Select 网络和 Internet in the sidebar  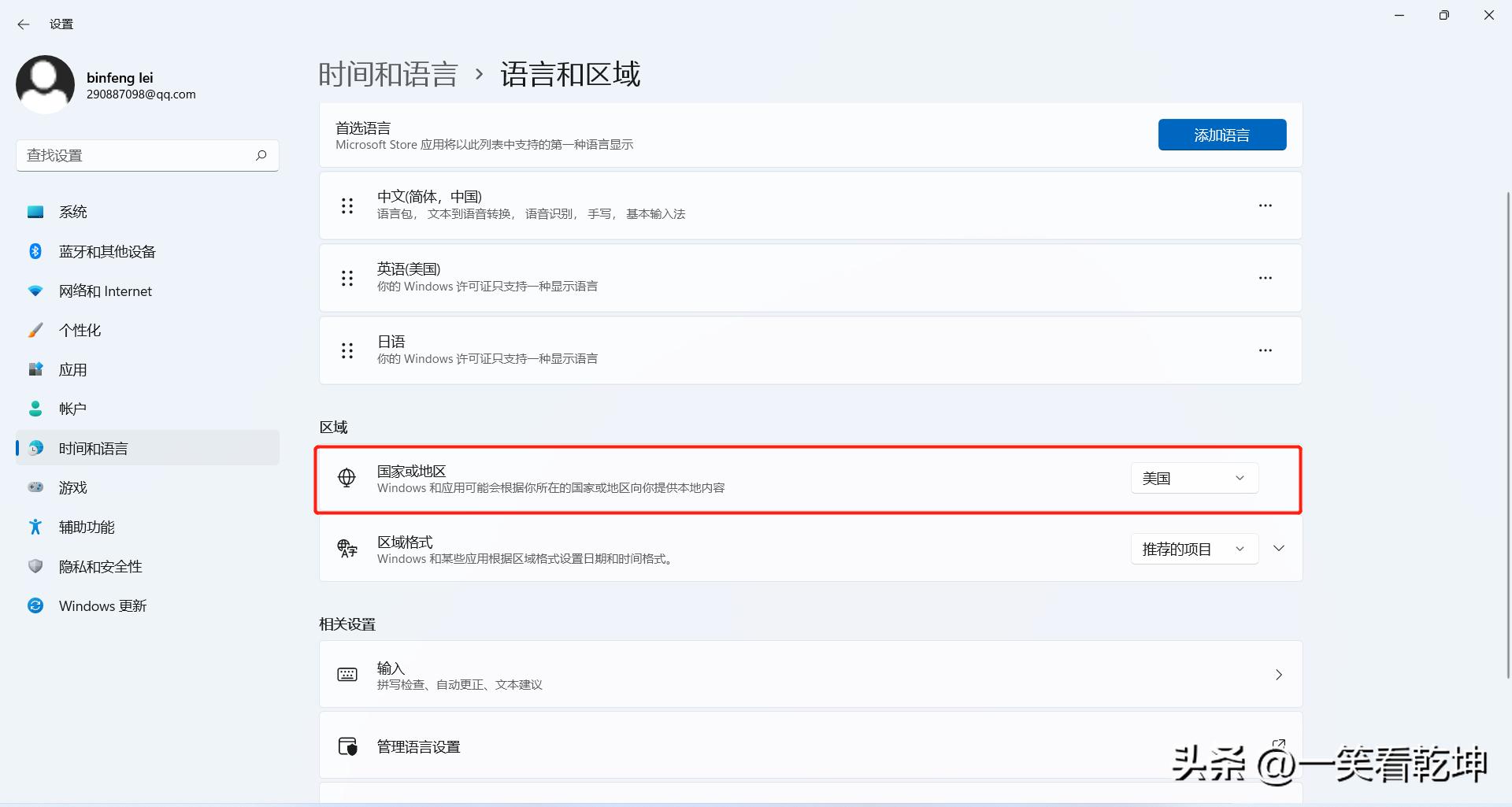105,291
